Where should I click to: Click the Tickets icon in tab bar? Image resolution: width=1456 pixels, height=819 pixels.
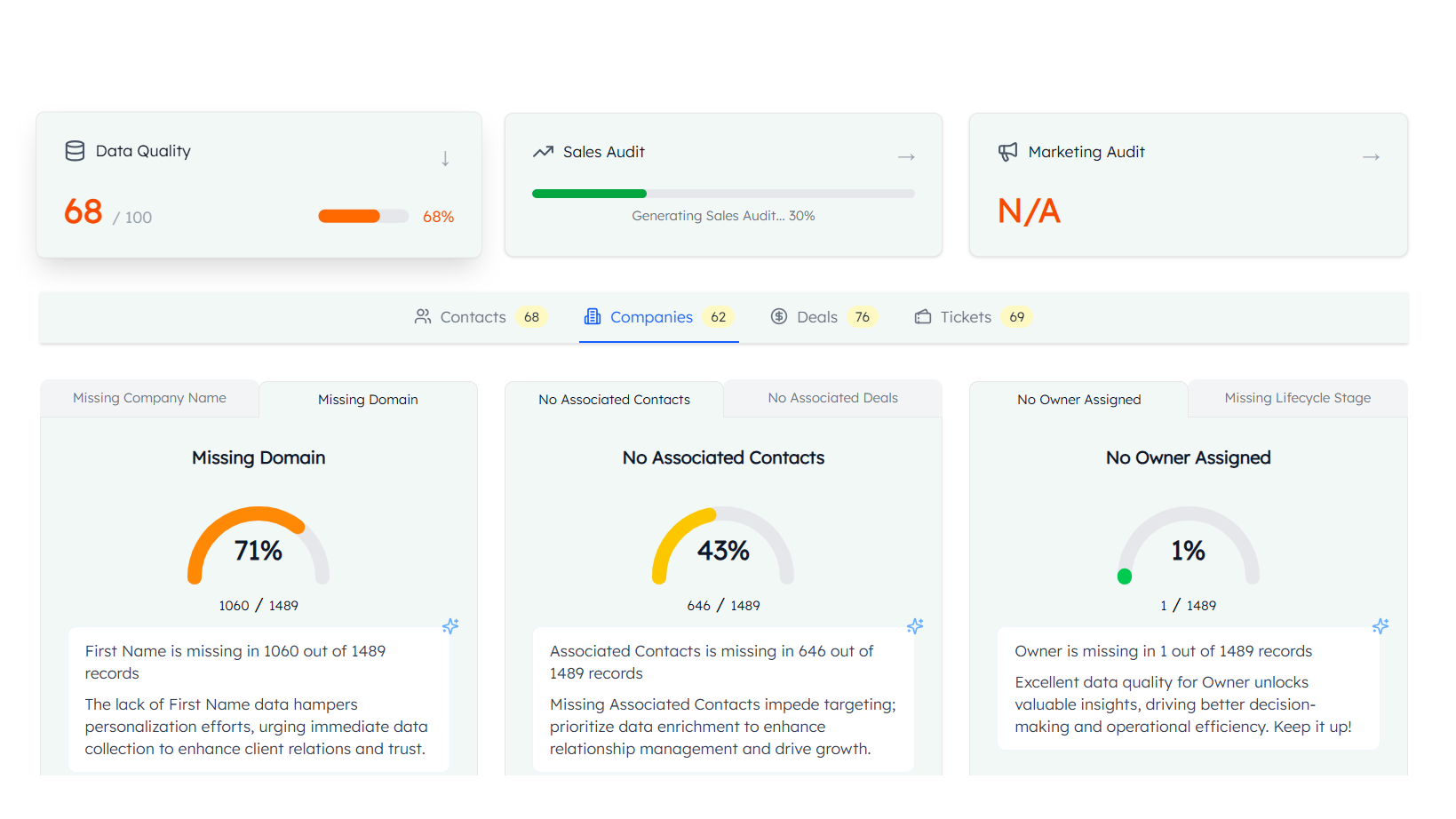(923, 317)
